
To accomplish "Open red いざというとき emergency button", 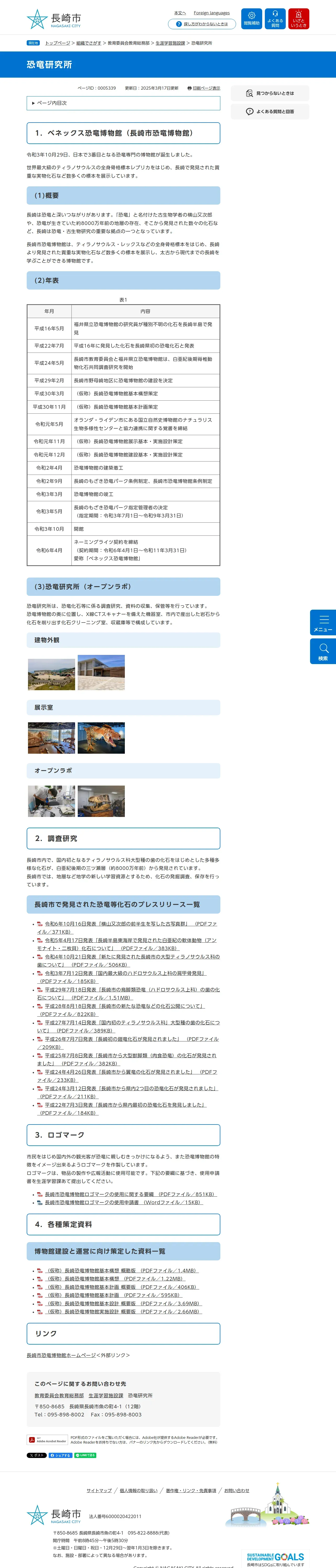I will click(299, 19).
